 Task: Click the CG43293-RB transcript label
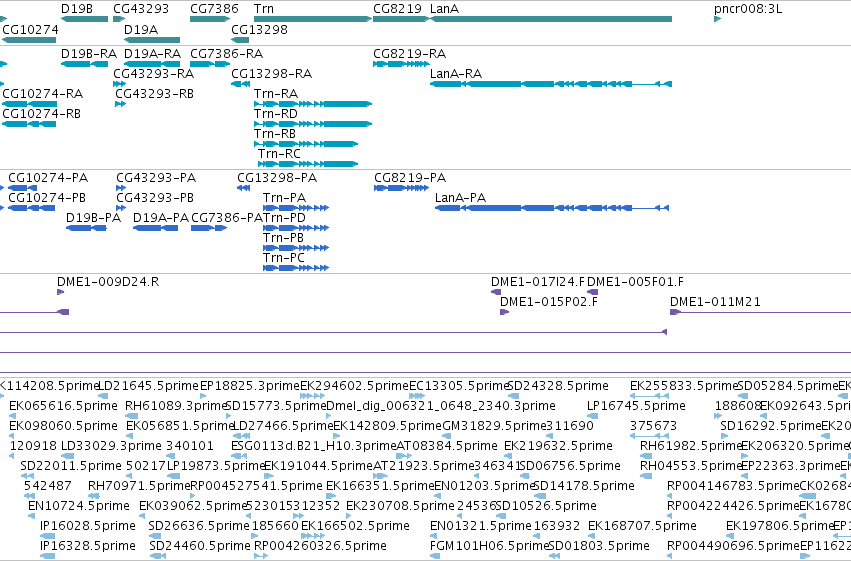pyautogui.click(x=154, y=94)
